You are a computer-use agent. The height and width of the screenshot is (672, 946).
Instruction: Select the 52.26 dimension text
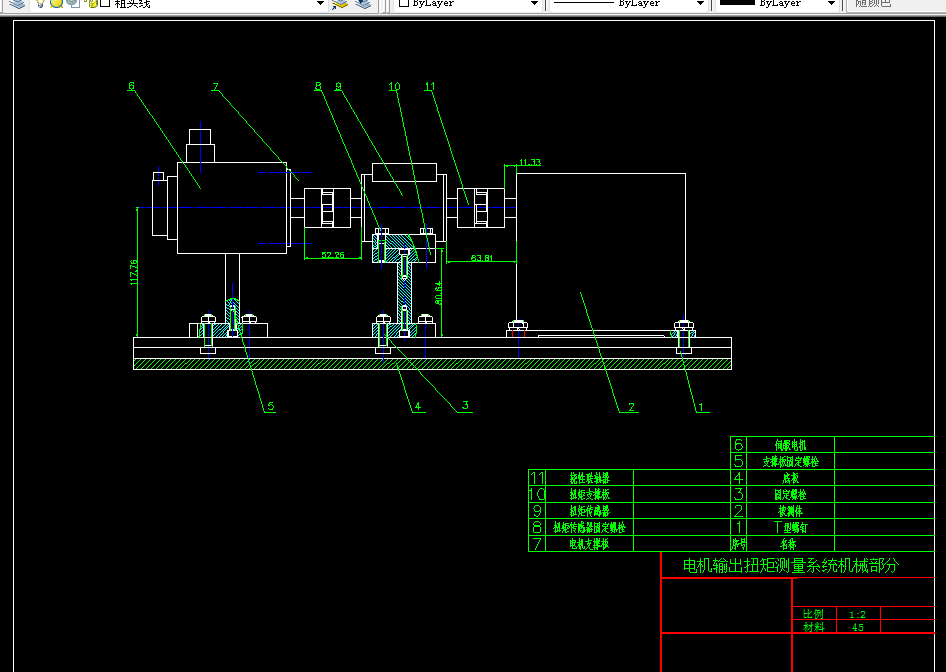[332, 255]
